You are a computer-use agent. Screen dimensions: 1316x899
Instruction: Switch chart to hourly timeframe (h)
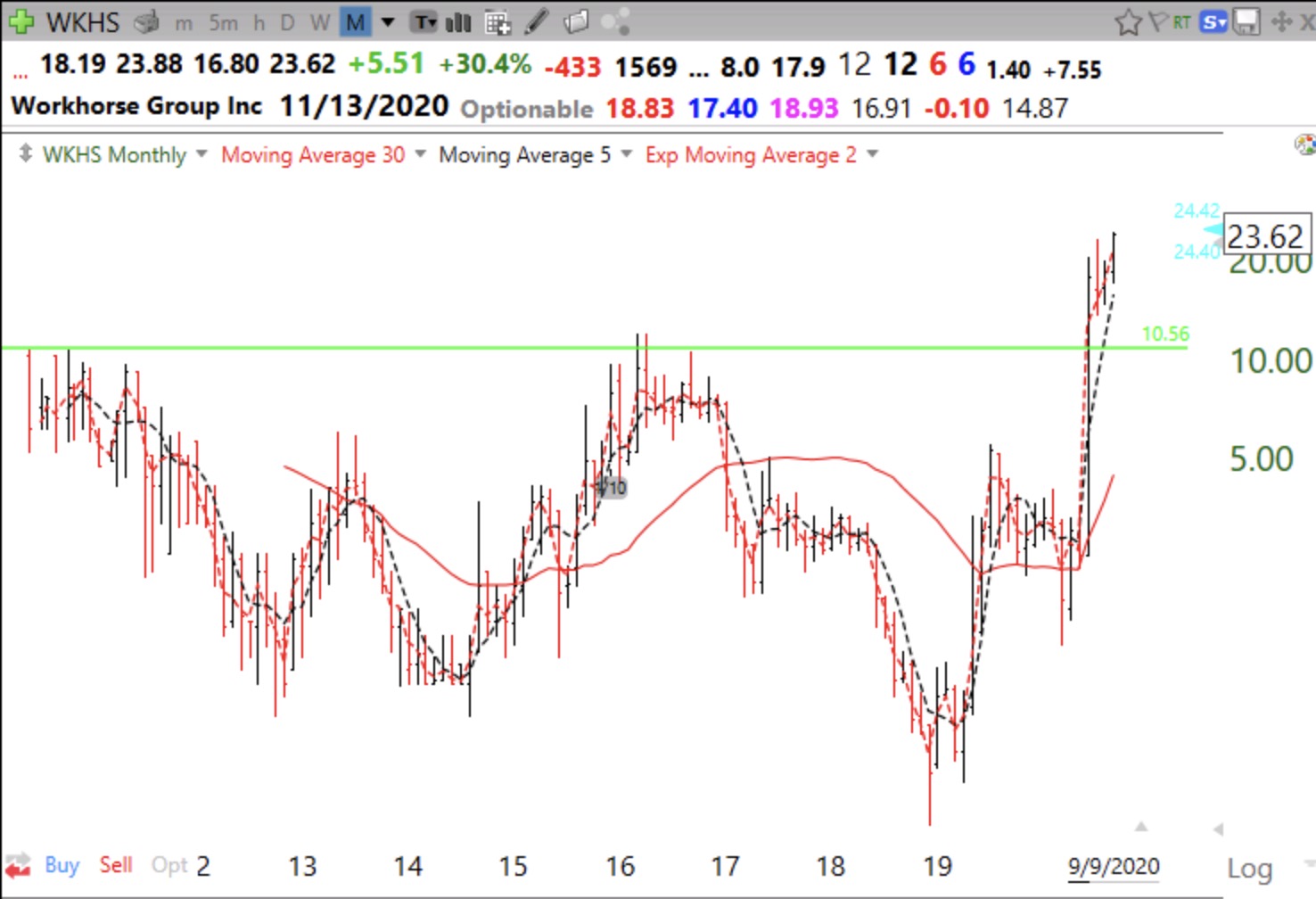point(259,22)
